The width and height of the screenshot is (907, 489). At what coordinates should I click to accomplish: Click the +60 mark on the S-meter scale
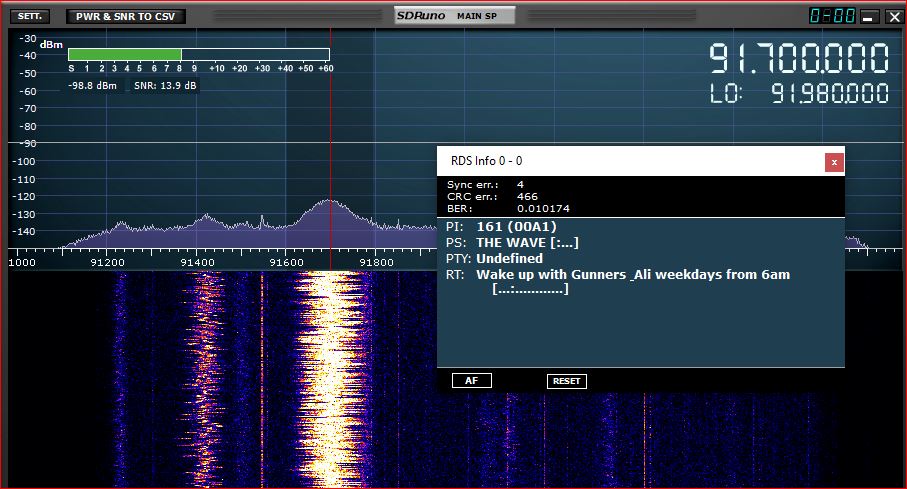pos(326,68)
